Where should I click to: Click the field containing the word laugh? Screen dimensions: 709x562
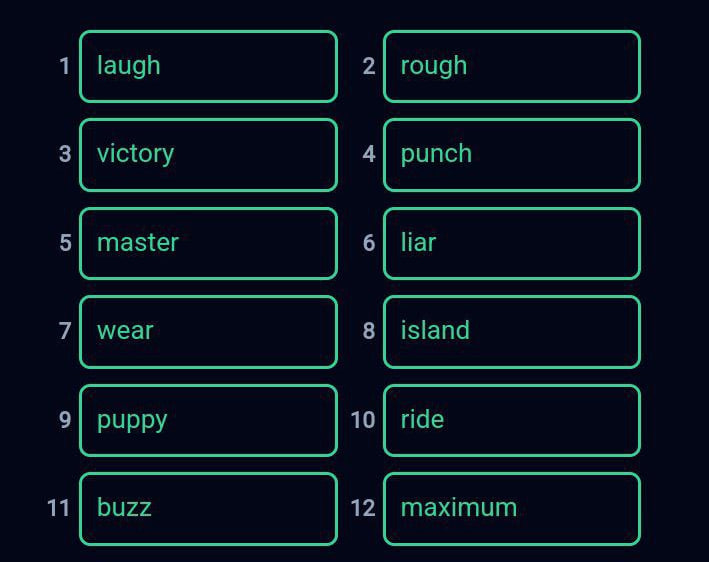[x=208, y=66]
